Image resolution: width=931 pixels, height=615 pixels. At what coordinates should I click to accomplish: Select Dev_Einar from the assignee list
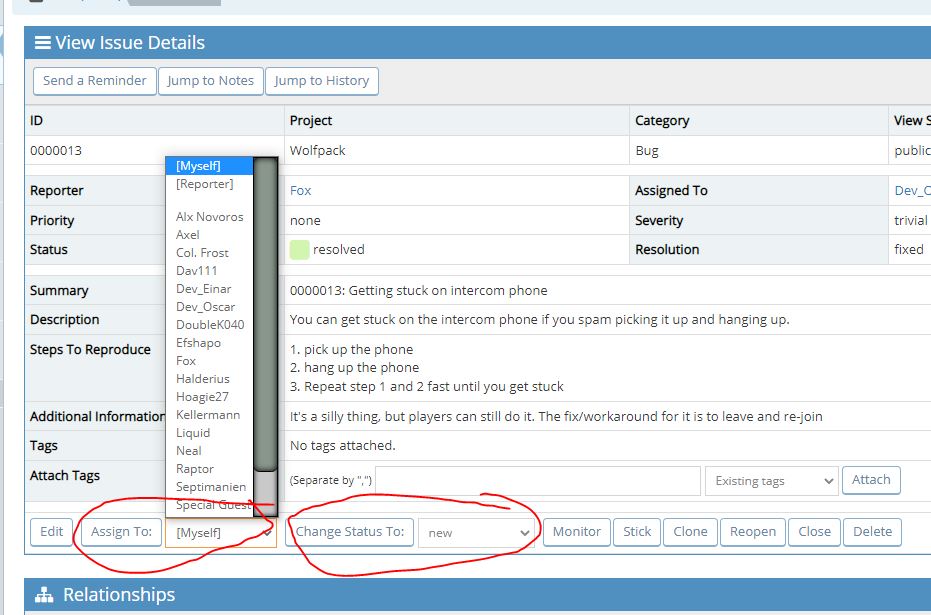click(203, 289)
